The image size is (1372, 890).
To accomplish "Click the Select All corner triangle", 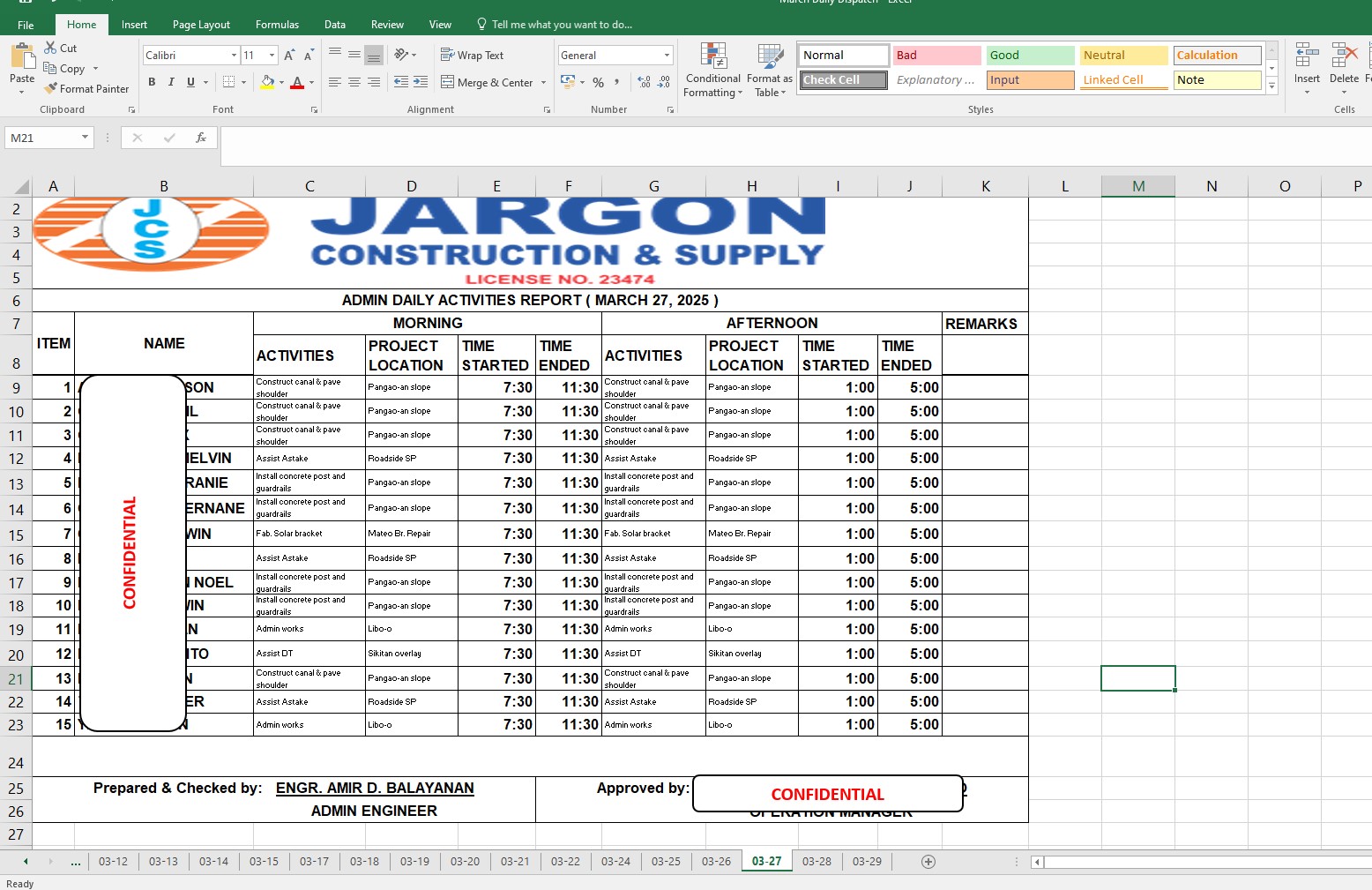I will click(22, 187).
